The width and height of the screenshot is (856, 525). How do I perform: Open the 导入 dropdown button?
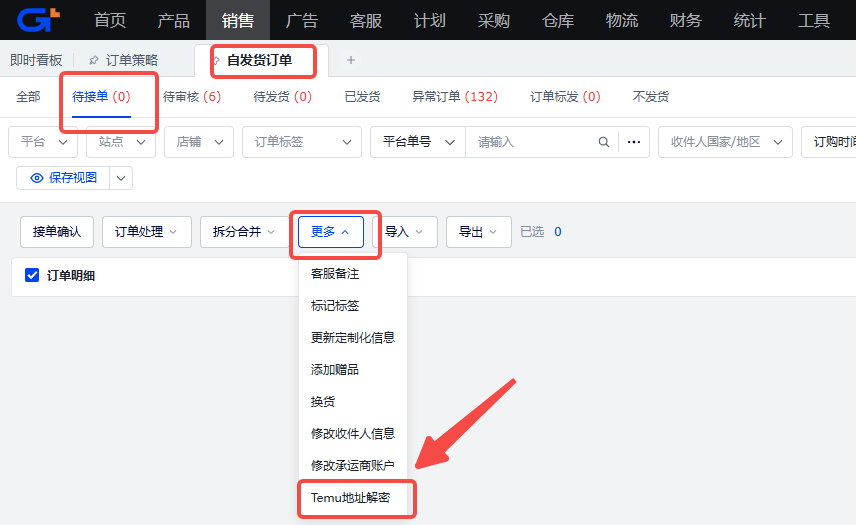pos(405,232)
